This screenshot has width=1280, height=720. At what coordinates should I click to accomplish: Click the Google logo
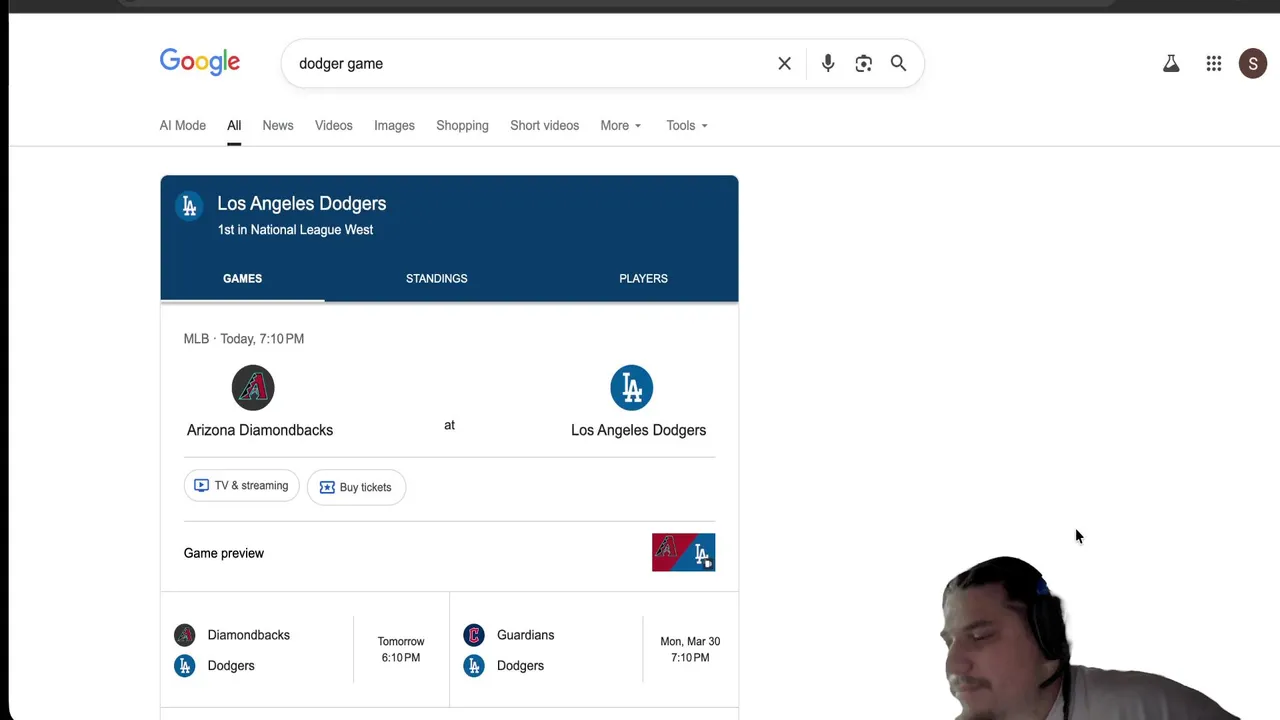point(200,62)
